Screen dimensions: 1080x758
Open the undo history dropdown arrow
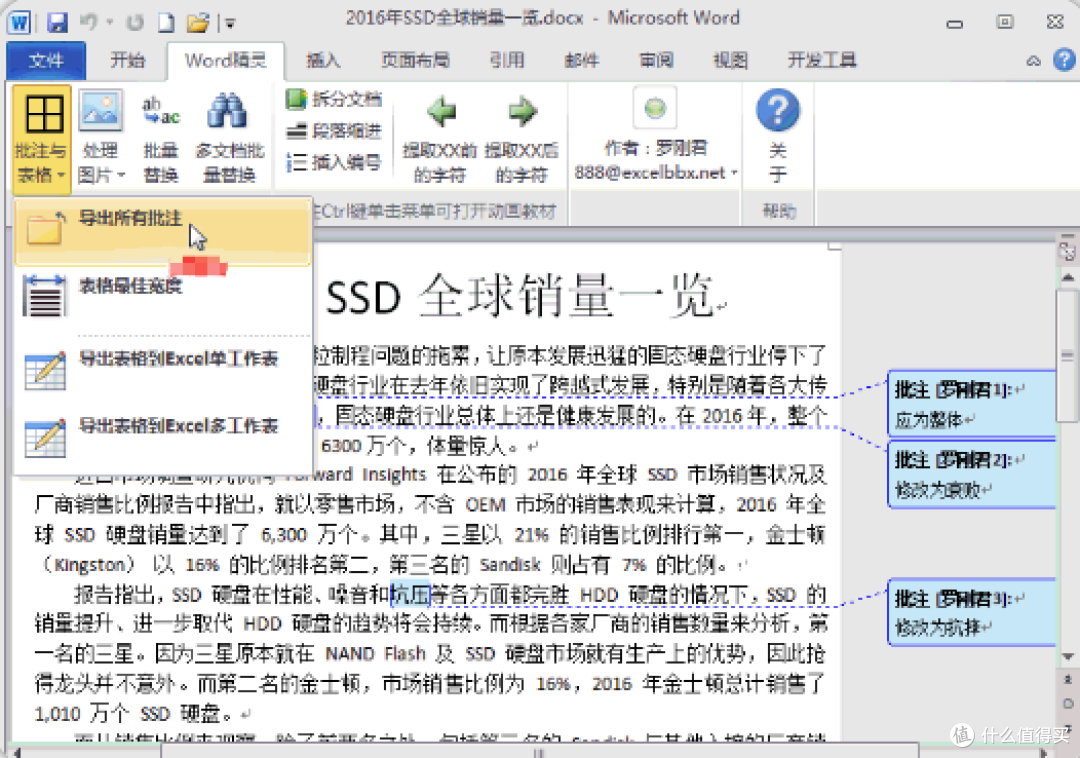tap(110, 23)
